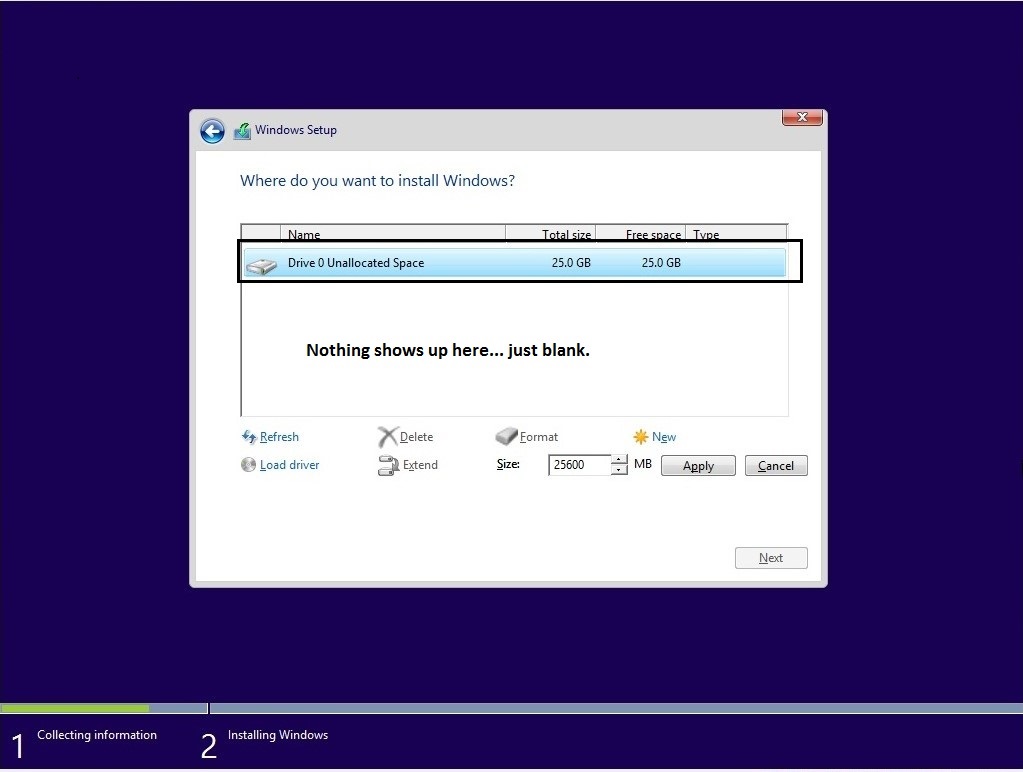Click into the Size input field
The height and width of the screenshot is (772, 1023).
pyautogui.click(x=579, y=465)
